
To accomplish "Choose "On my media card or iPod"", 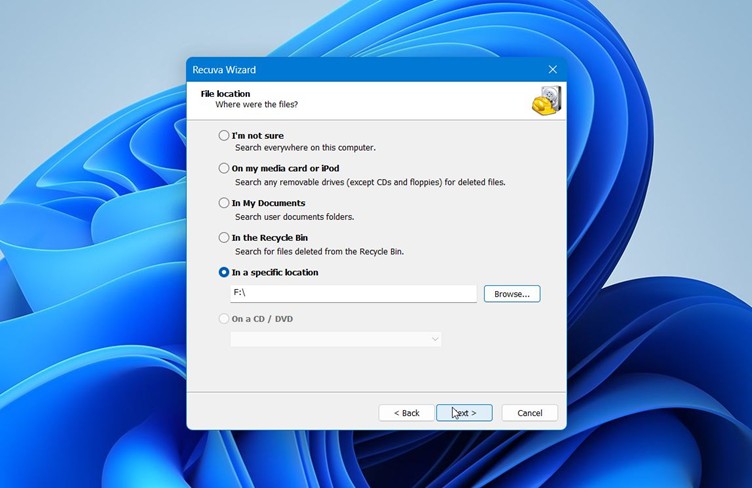I will click(x=224, y=169).
